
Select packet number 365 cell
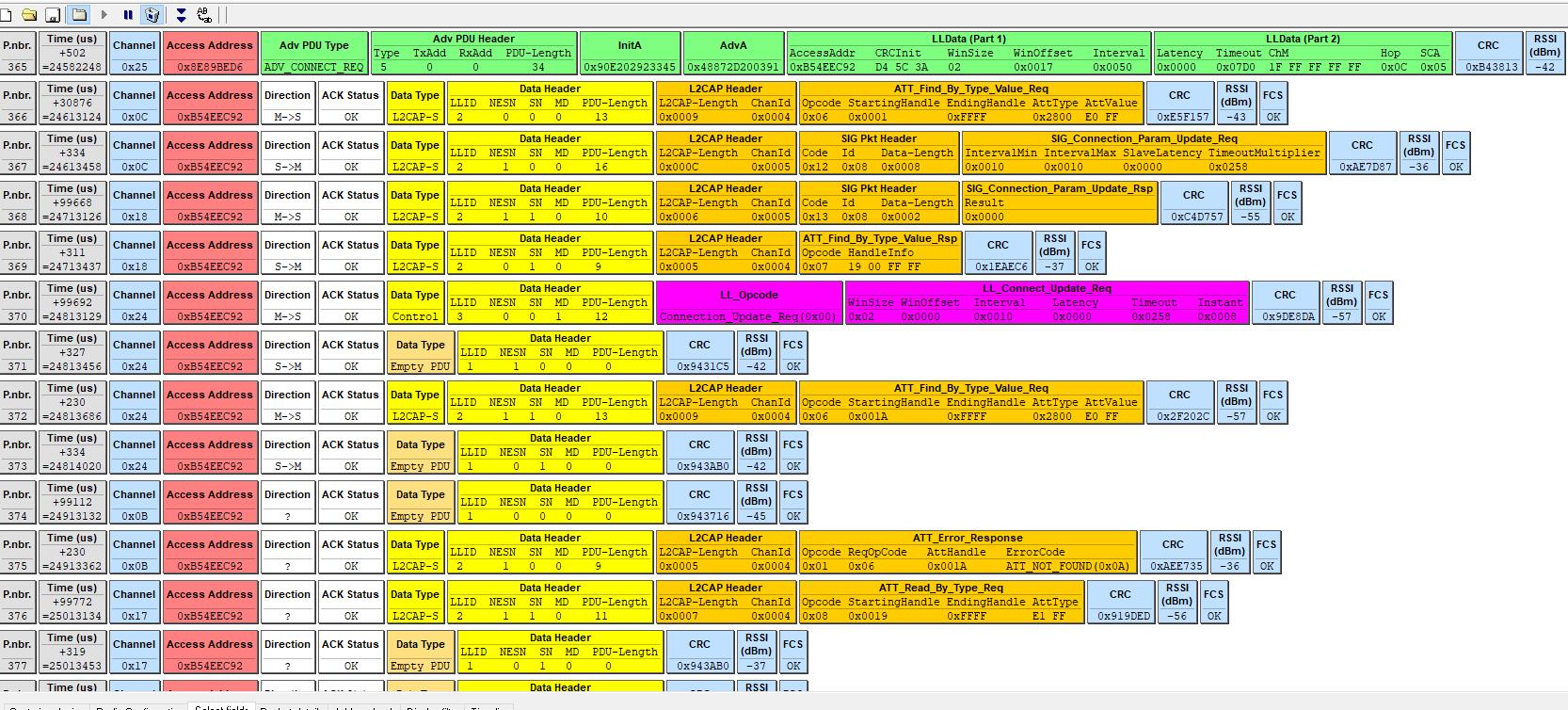[18, 53]
